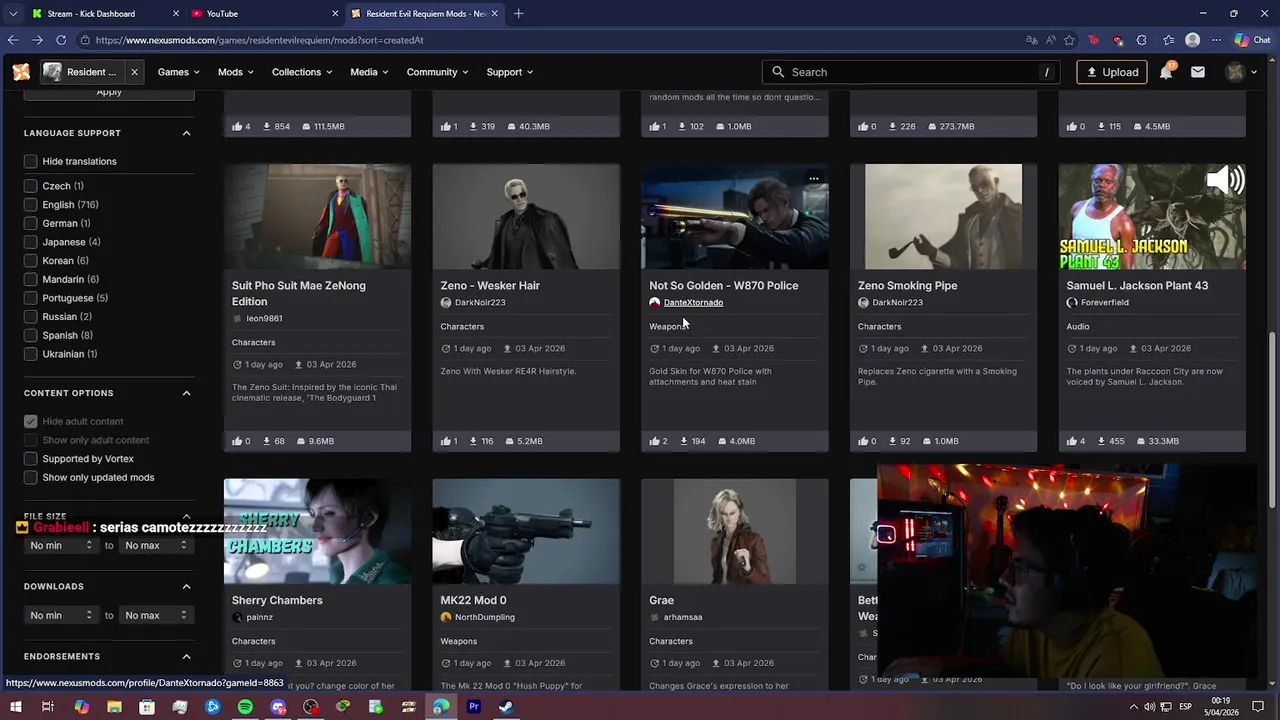Collapse the Language Support section
The width and height of the screenshot is (1280, 720).
[186, 133]
